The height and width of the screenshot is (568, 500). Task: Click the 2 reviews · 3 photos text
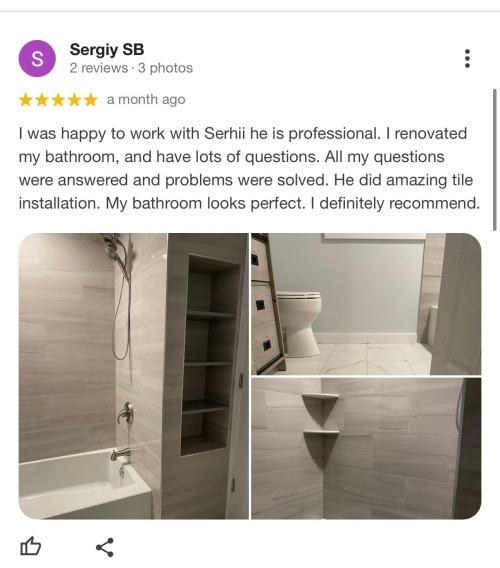[x=131, y=68]
